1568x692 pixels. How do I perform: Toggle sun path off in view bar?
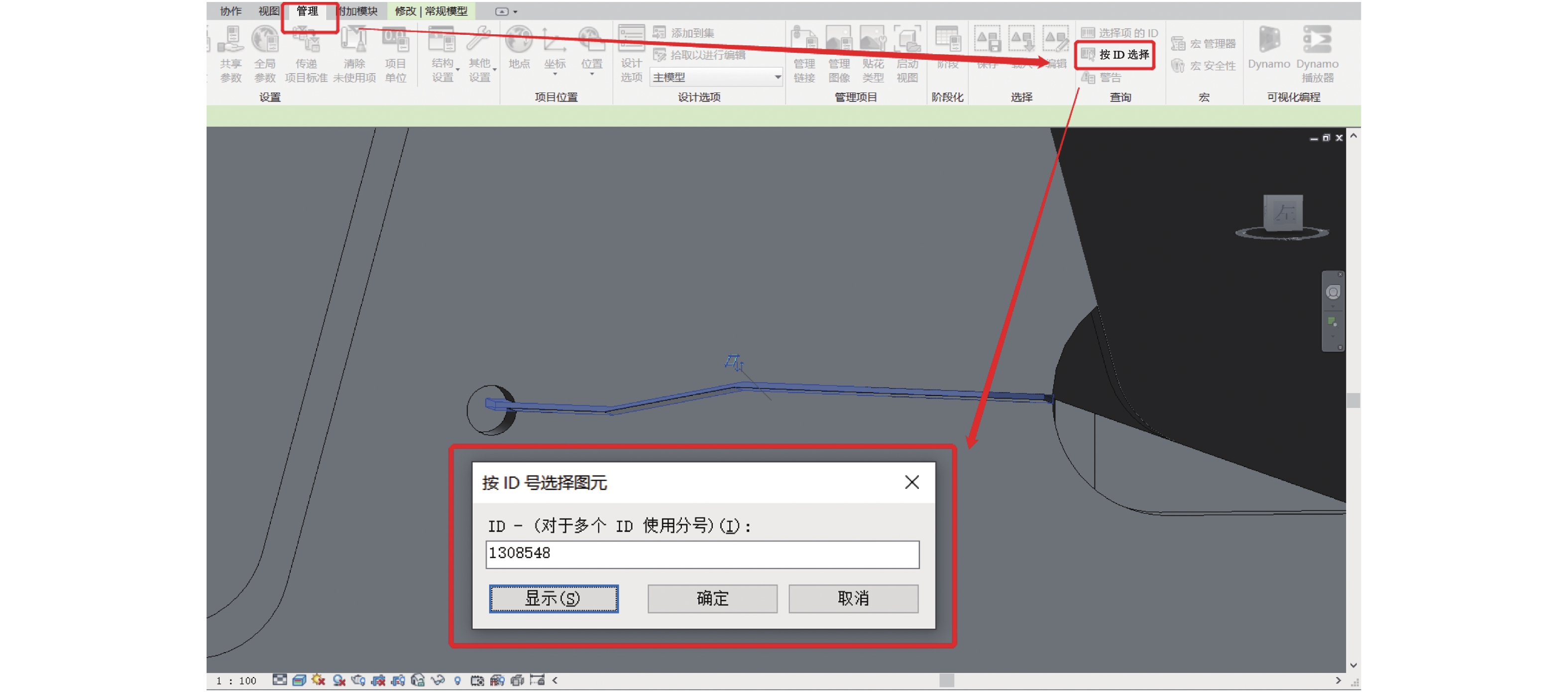pos(319,680)
